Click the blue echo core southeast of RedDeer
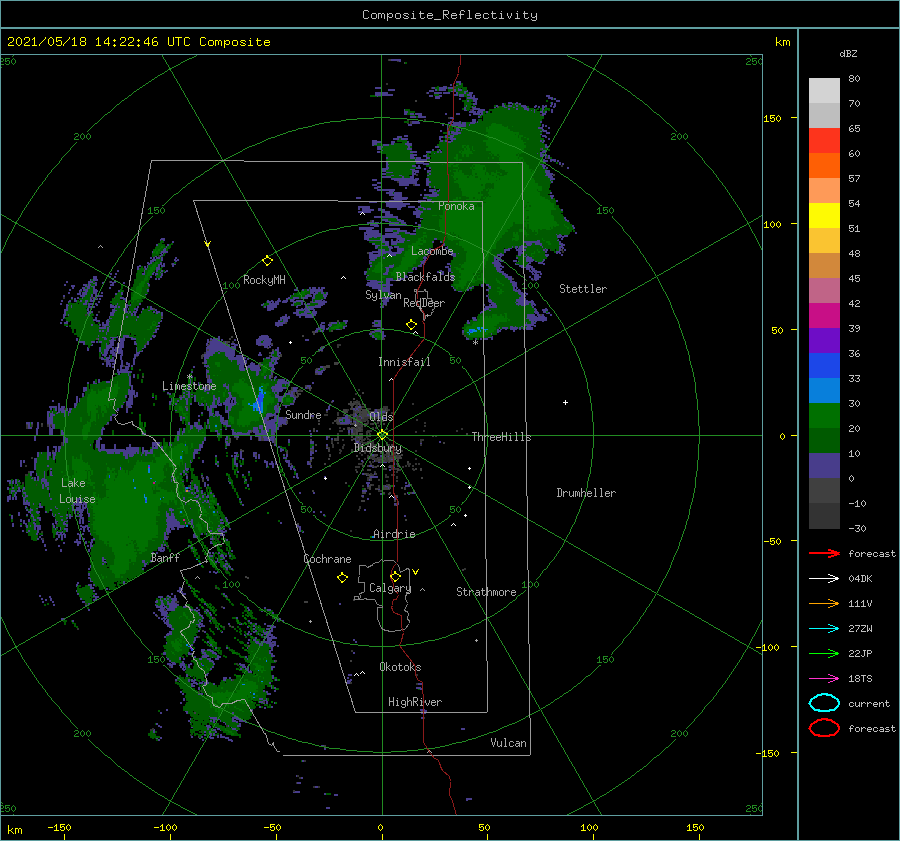This screenshot has height=841, width=900. (x=476, y=331)
